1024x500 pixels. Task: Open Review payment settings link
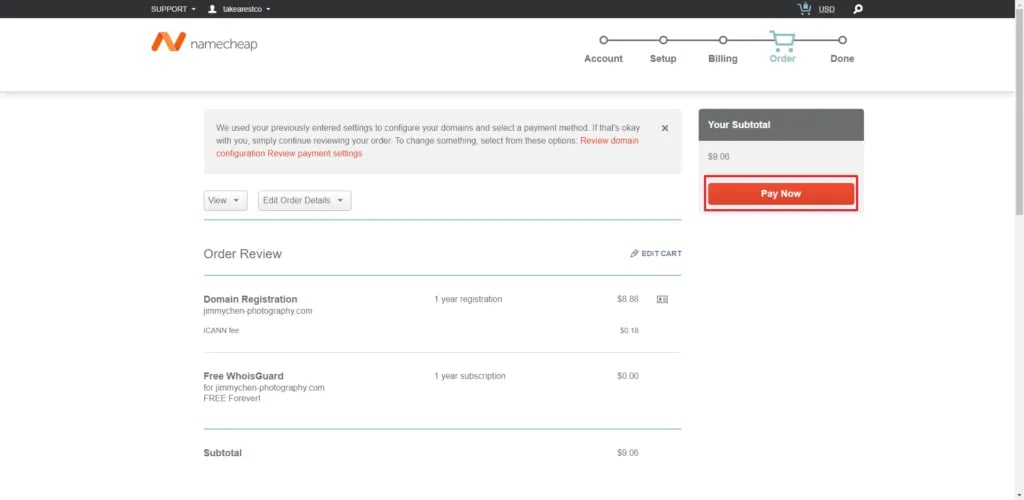point(315,153)
